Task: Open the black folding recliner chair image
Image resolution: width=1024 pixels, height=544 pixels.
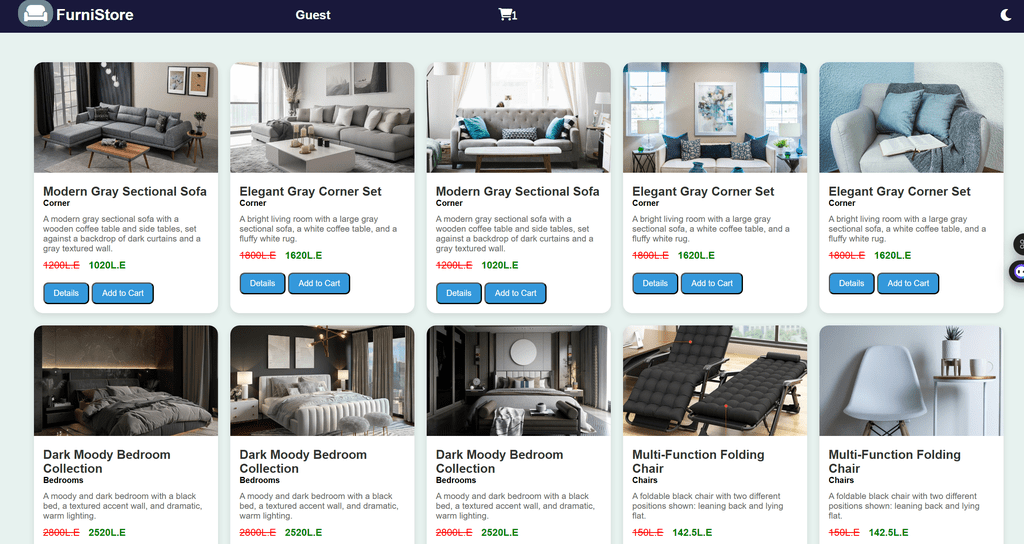Action: [715, 381]
